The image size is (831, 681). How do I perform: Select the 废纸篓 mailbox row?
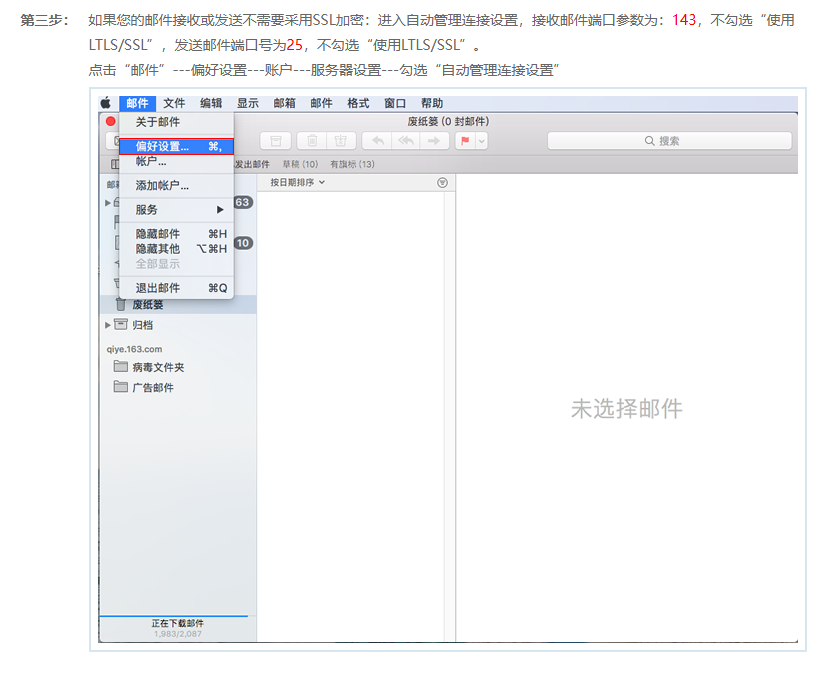click(x=178, y=304)
